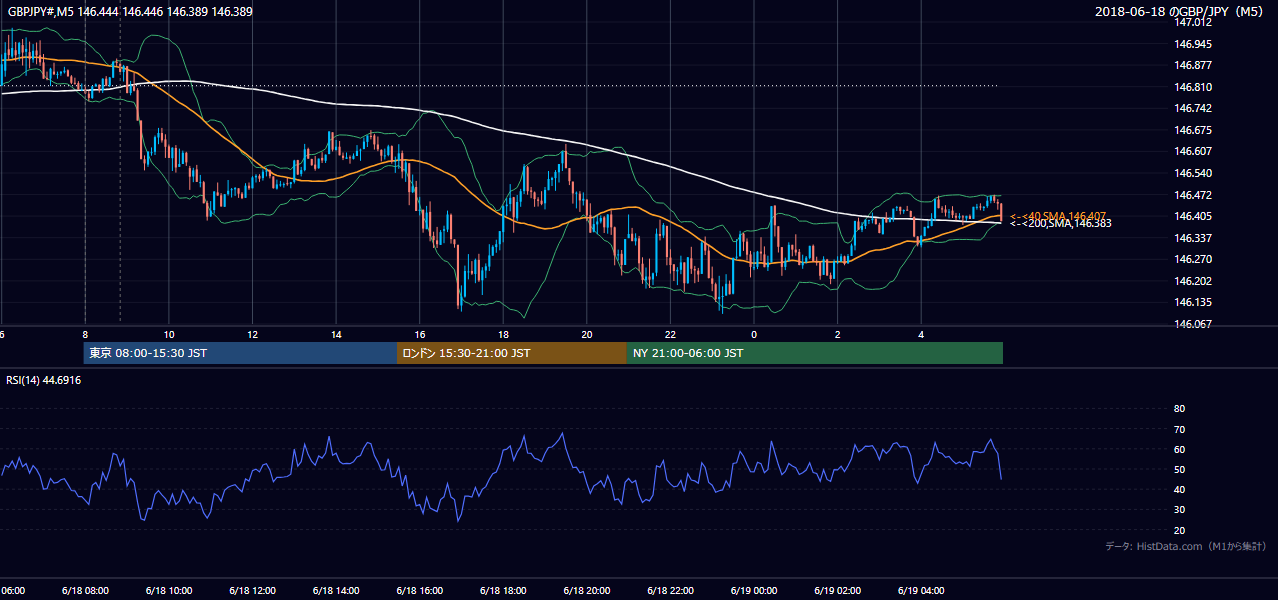The width and height of the screenshot is (1278, 600).
Task: Click hour tick 12 under price chart
Action: click(253, 334)
